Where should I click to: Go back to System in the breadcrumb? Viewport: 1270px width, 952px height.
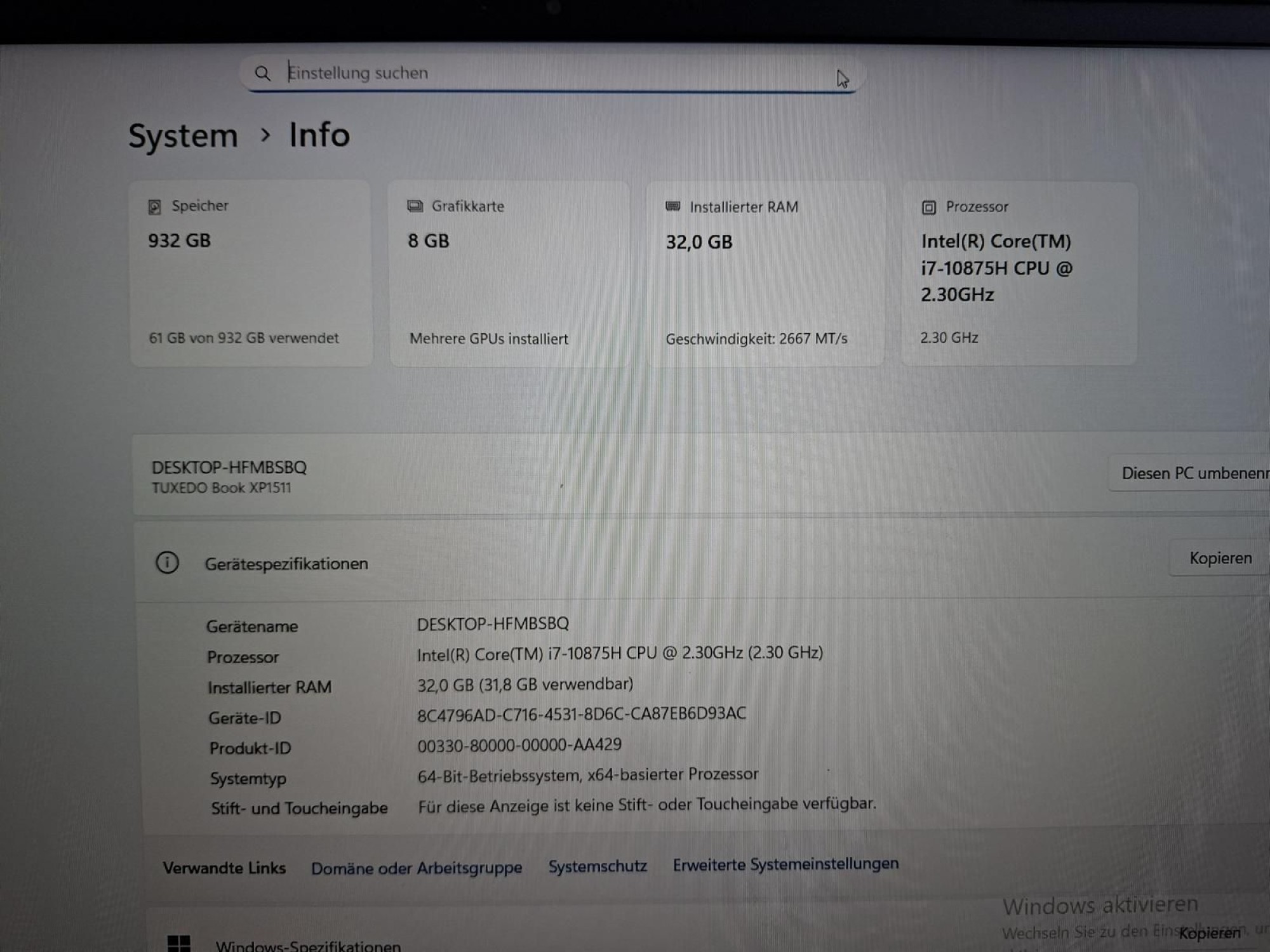(x=183, y=136)
